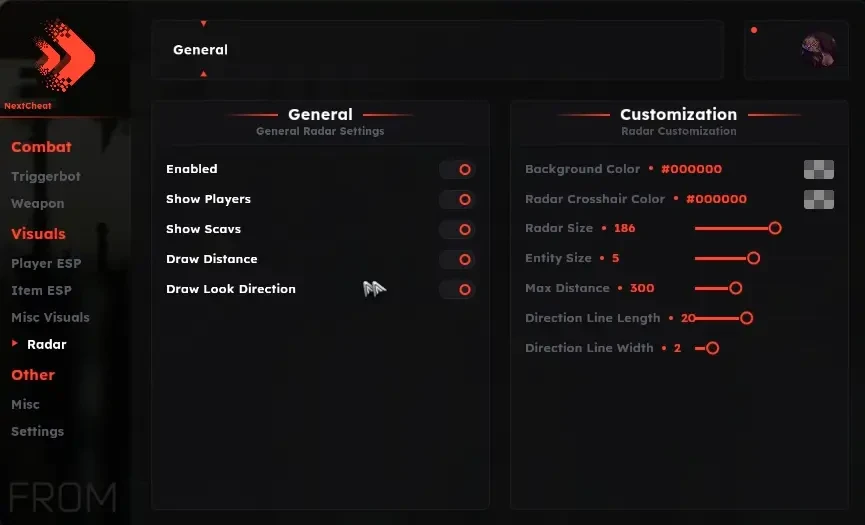Screen dimensions: 865x525
Task: Select Player ESP from sidebar
Action: click(46, 263)
